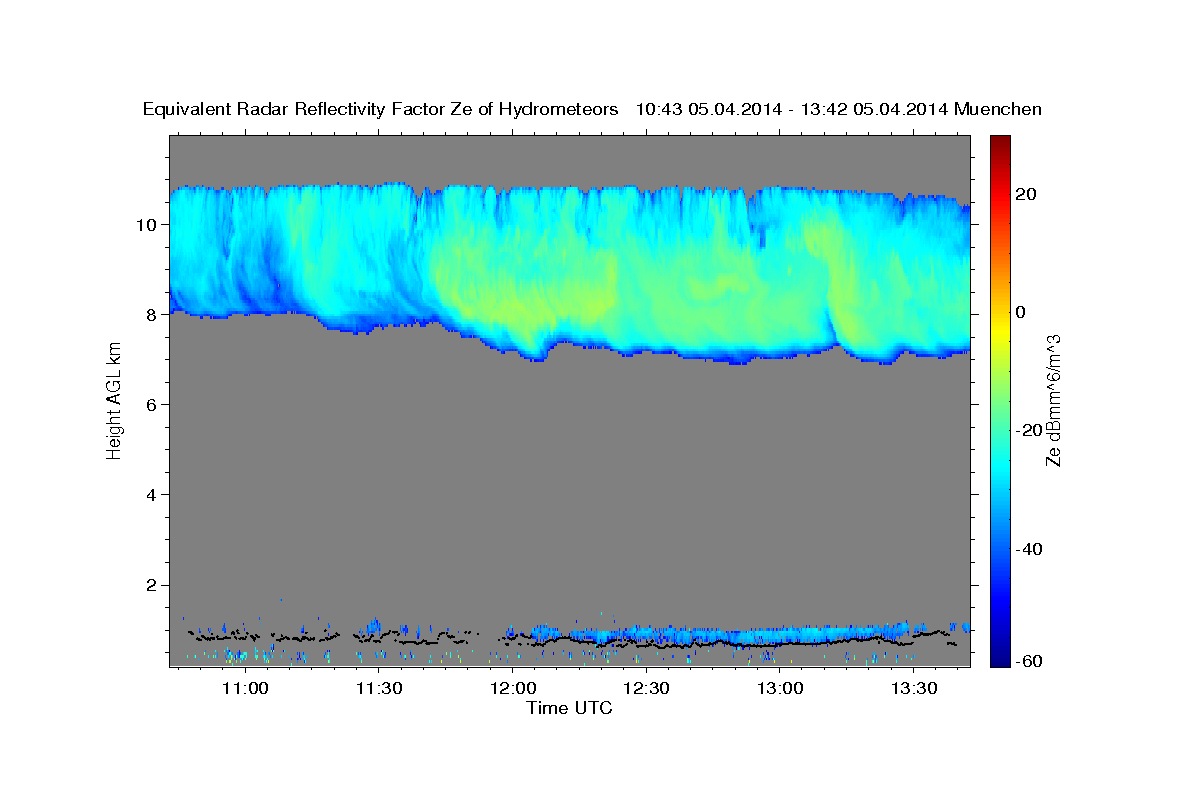Click the date range '10:43 05.04.2014 - 13:42 05.04.2014'
The height and width of the screenshot is (800, 1200).
tap(793, 109)
